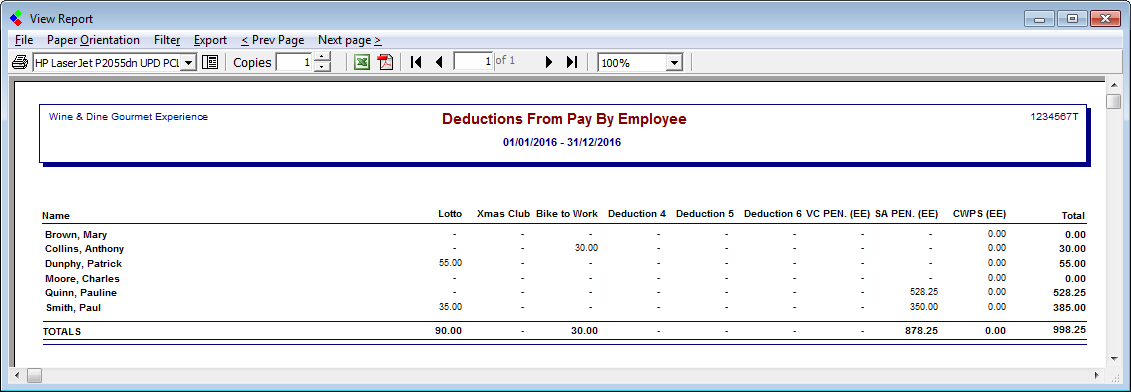
Task: Go to previous page arrow
Action: (x=439, y=62)
